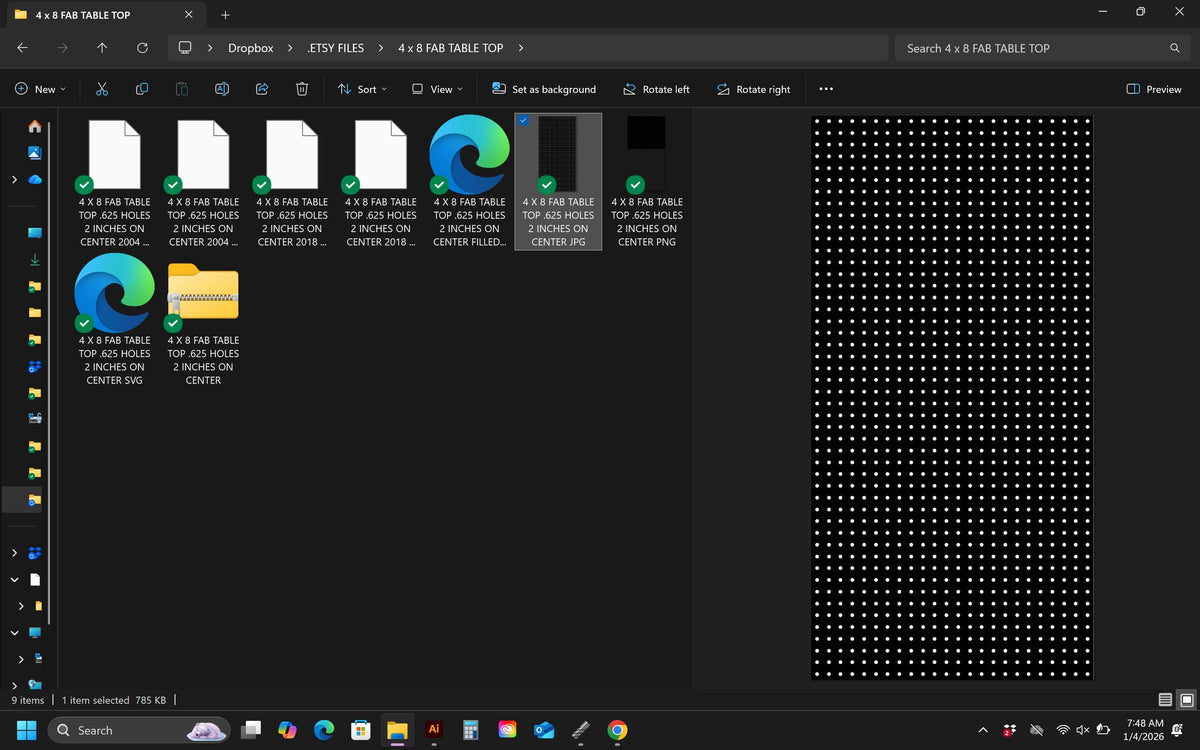Screen dimensions: 1200x750
Task: Click Rotate right button
Action: click(x=754, y=89)
